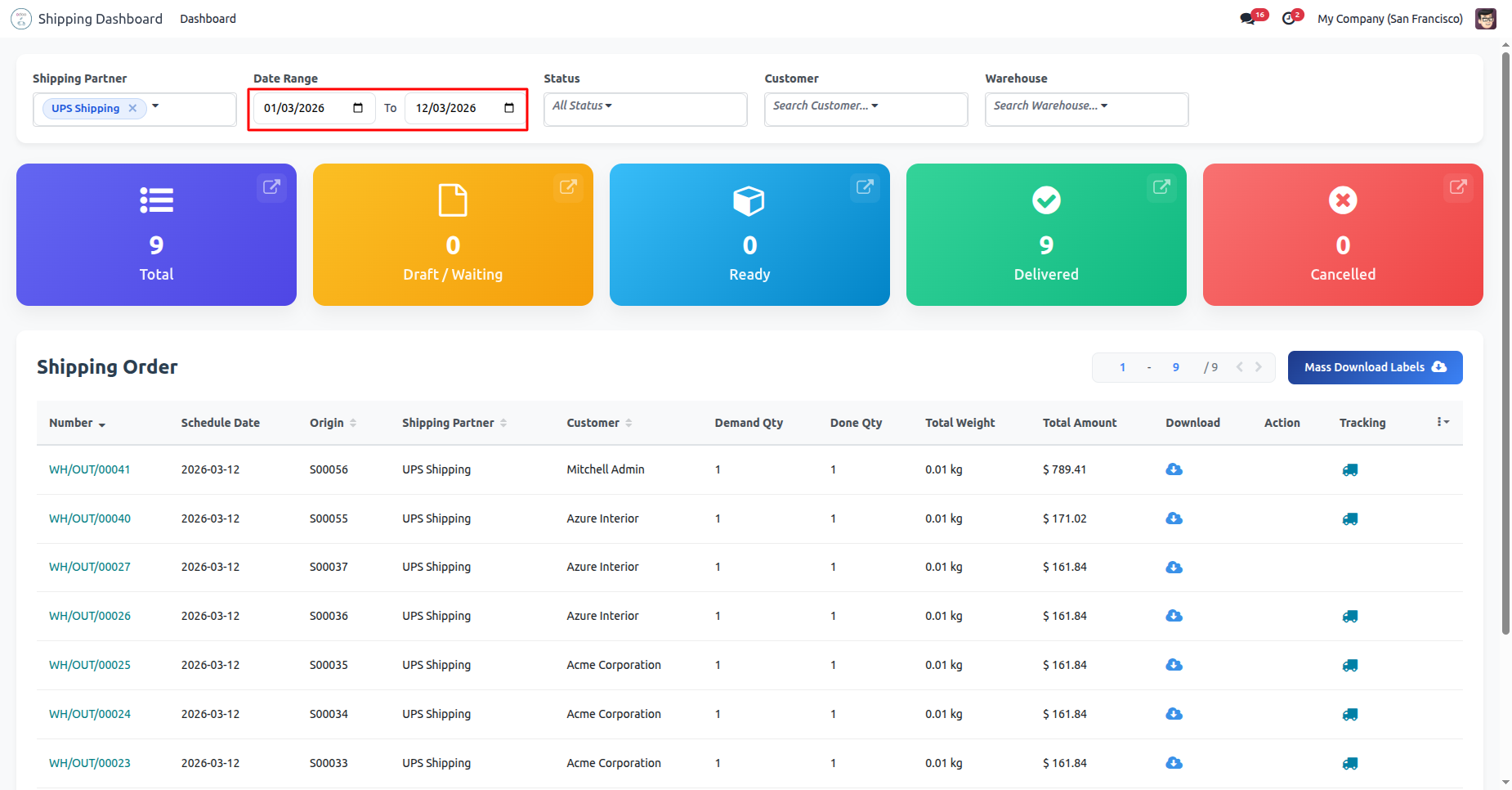Viewport: 1512px width, 790px height.
Task: Click the tracking truck icon for WH/OUT/00040
Action: click(x=1349, y=518)
